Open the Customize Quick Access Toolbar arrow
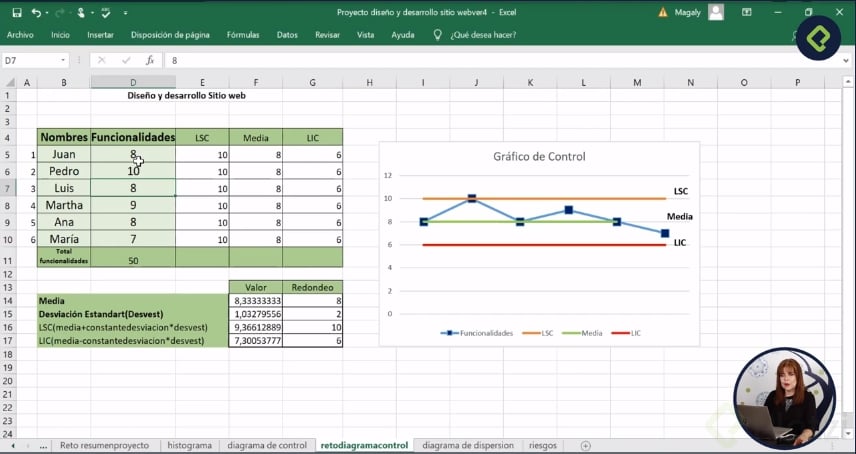 click(x=126, y=13)
